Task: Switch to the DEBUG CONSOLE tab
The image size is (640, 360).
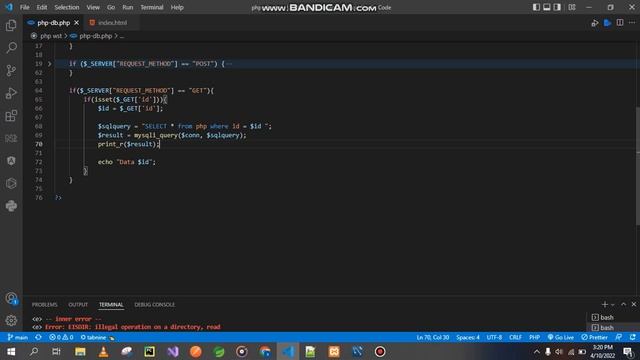Action: (x=154, y=305)
